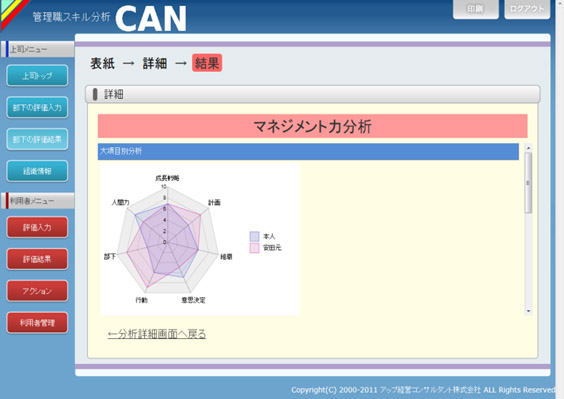
Task: Go to 表紙 breadcrumb step
Action: coord(103,63)
